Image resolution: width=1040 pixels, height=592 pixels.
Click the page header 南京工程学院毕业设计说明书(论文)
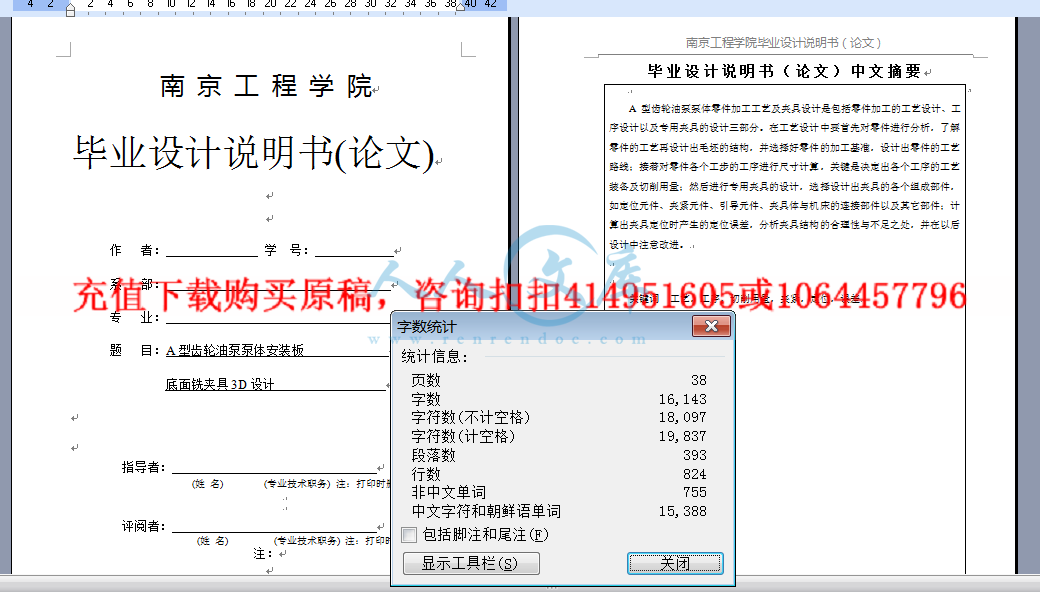(783, 42)
